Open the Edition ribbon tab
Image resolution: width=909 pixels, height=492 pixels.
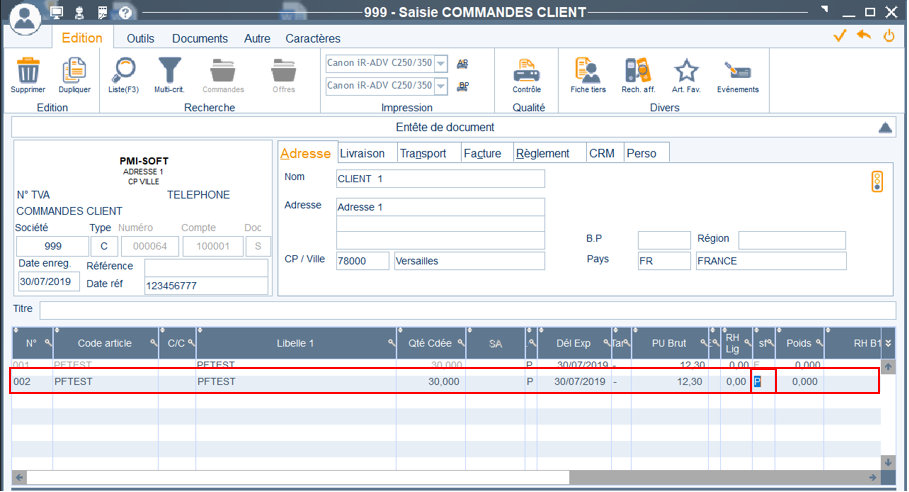pyautogui.click(x=82, y=38)
